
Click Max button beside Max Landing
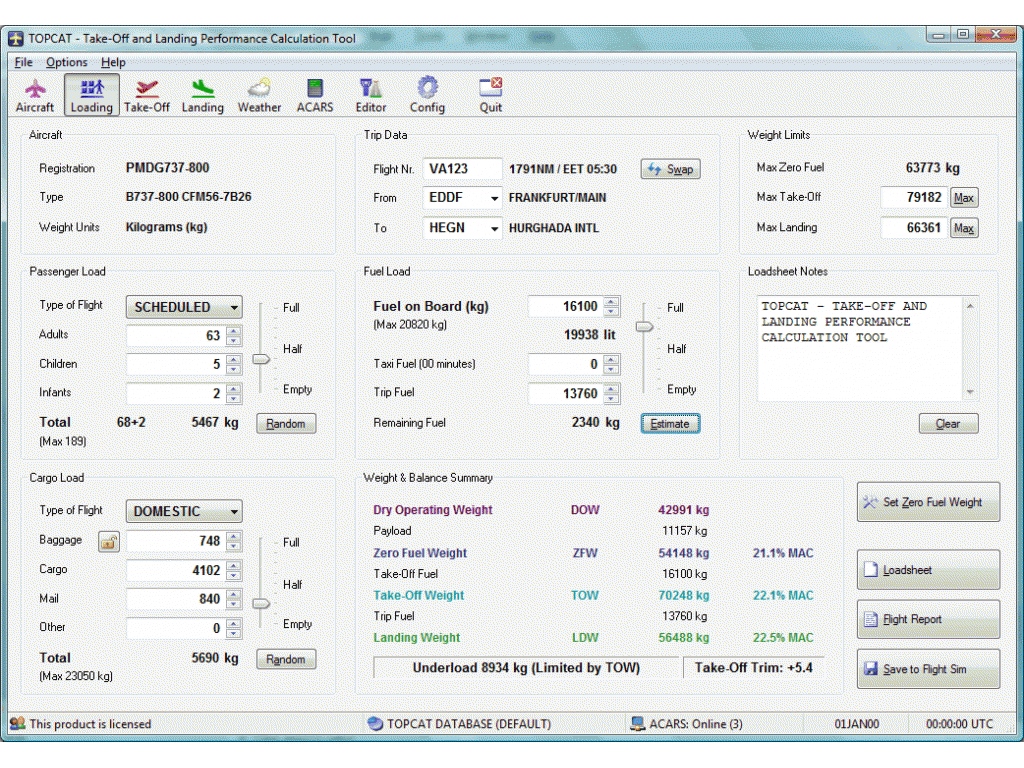click(964, 228)
